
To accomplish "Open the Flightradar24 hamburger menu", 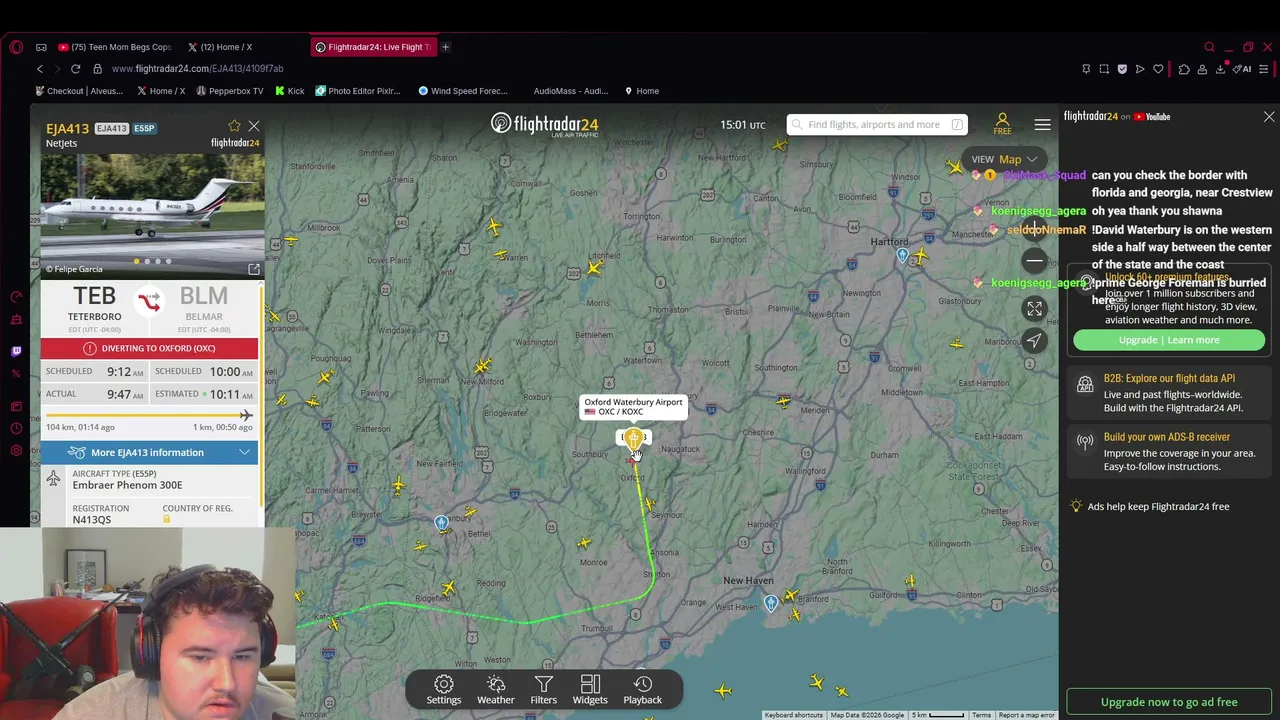I will (x=1042, y=125).
